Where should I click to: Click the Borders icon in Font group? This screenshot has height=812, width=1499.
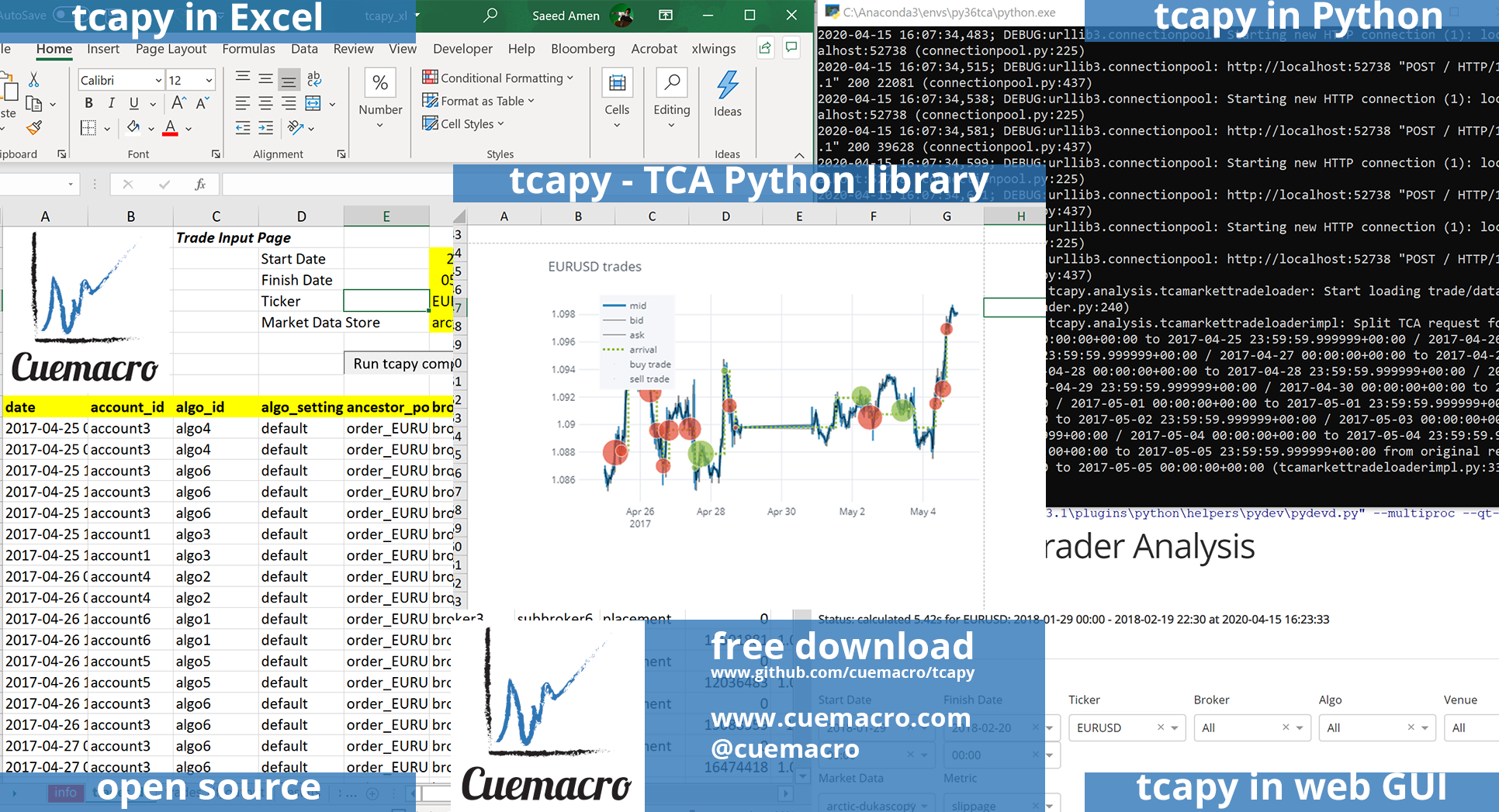coord(88,127)
